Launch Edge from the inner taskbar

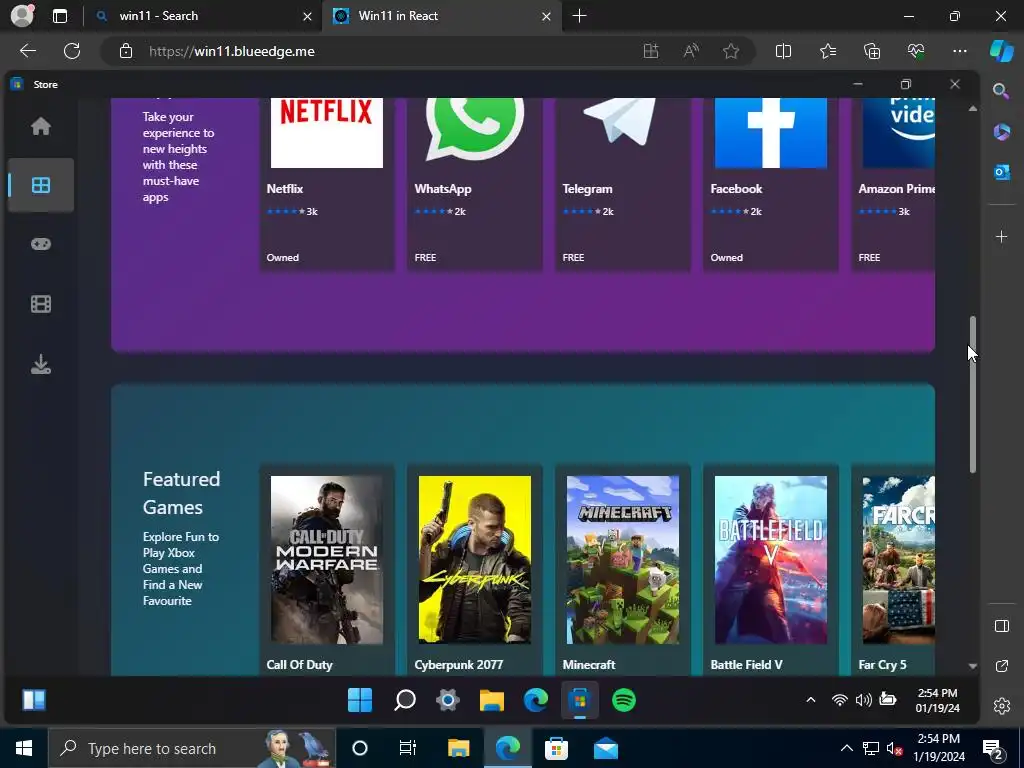536,700
